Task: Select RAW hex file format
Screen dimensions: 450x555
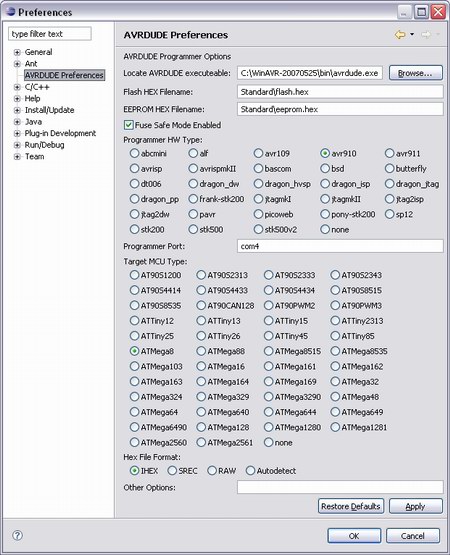Action: [212, 471]
